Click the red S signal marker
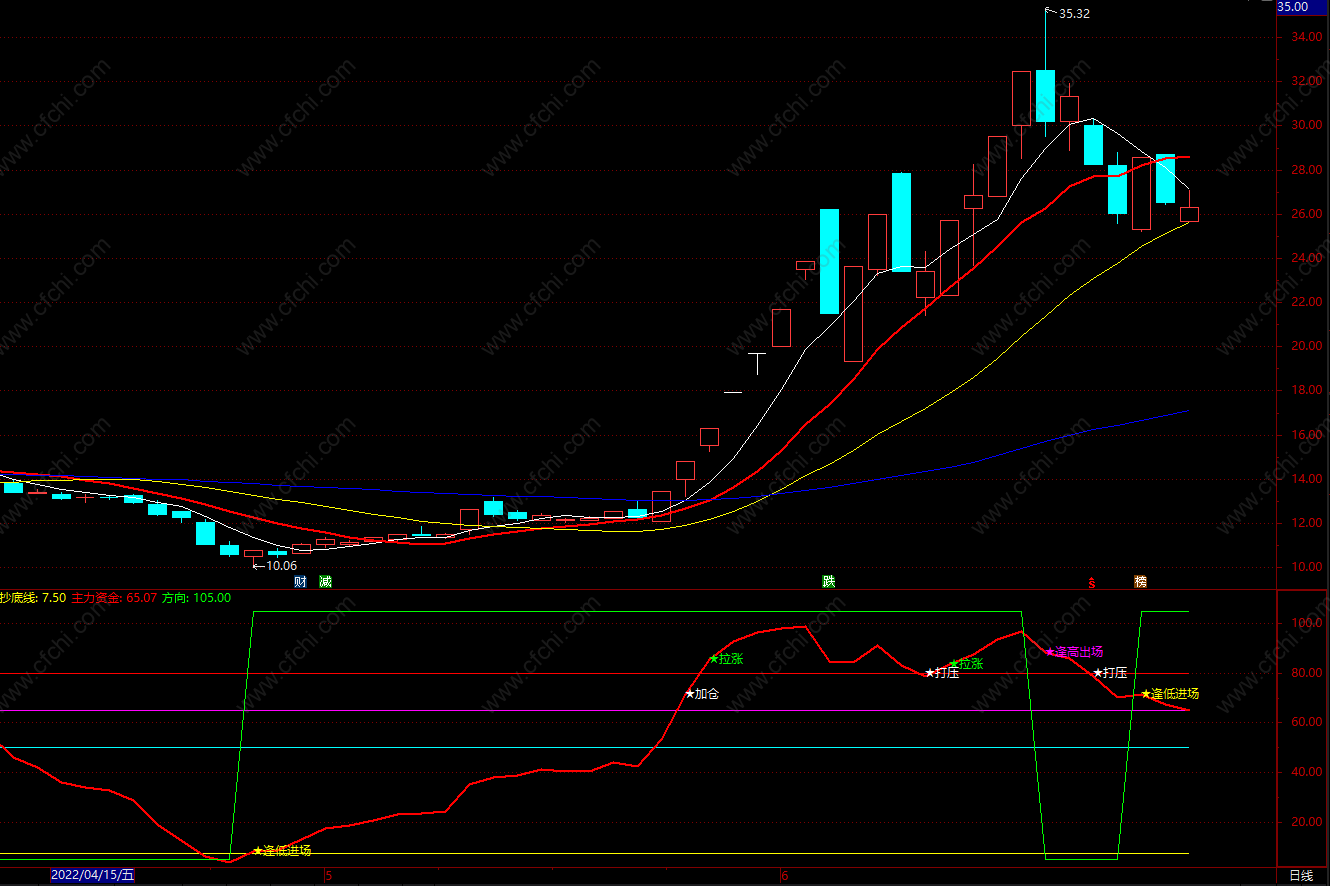 [x=1092, y=582]
